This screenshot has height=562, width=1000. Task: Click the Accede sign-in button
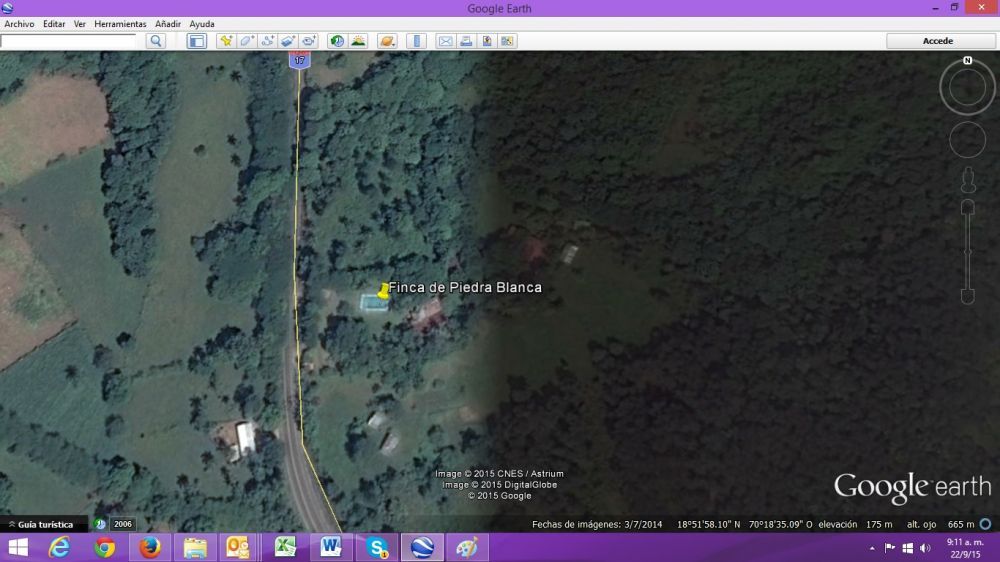click(x=937, y=41)
